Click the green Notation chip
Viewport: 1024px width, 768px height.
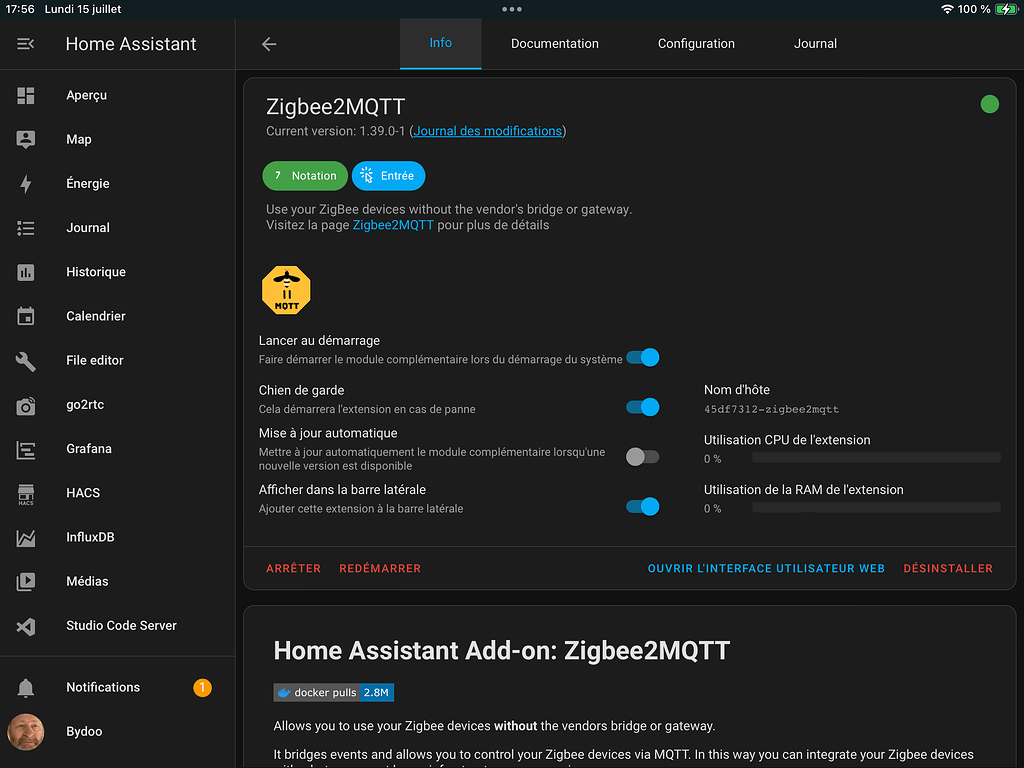click(x=305, y=176)
